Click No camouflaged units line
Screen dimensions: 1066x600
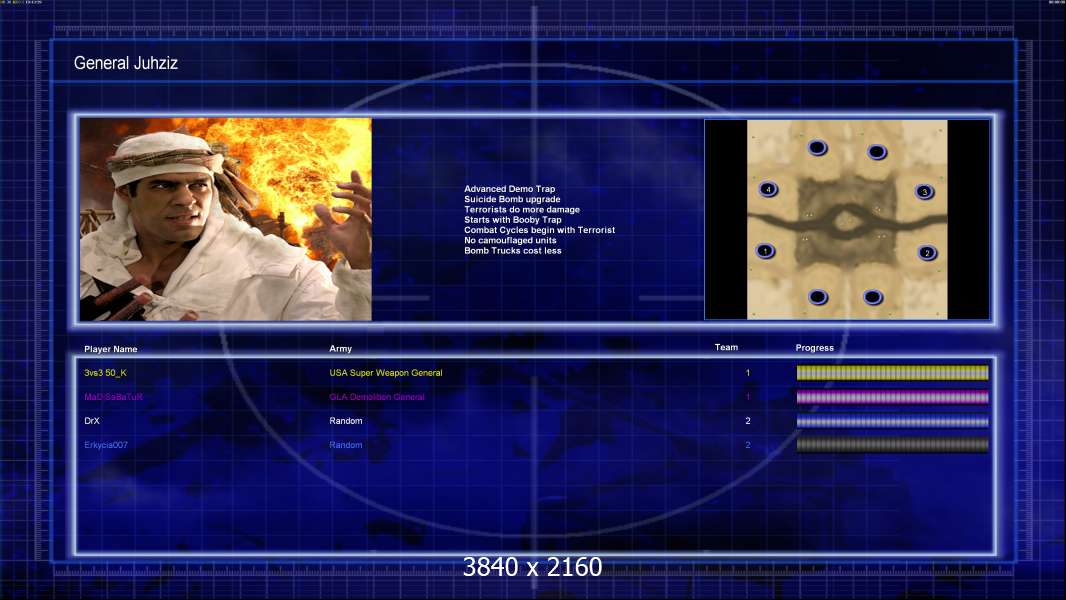[510, 240]
